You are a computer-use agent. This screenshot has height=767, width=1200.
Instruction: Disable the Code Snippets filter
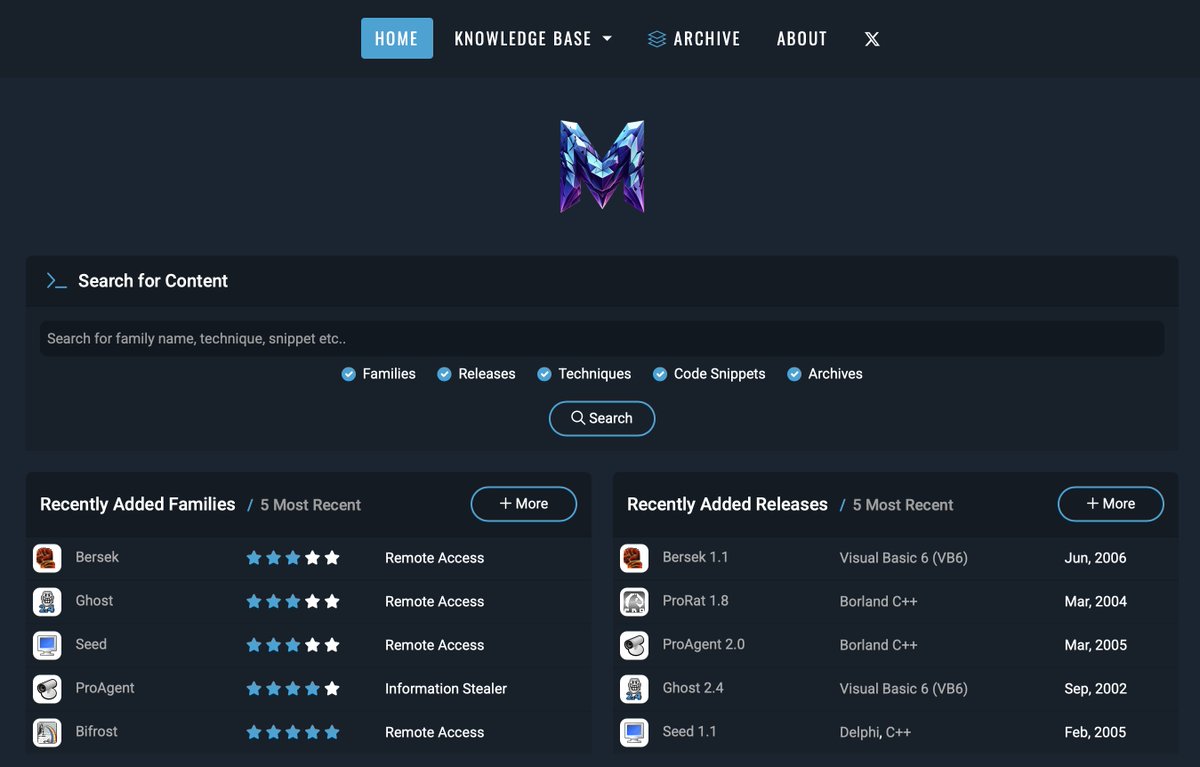660,373
